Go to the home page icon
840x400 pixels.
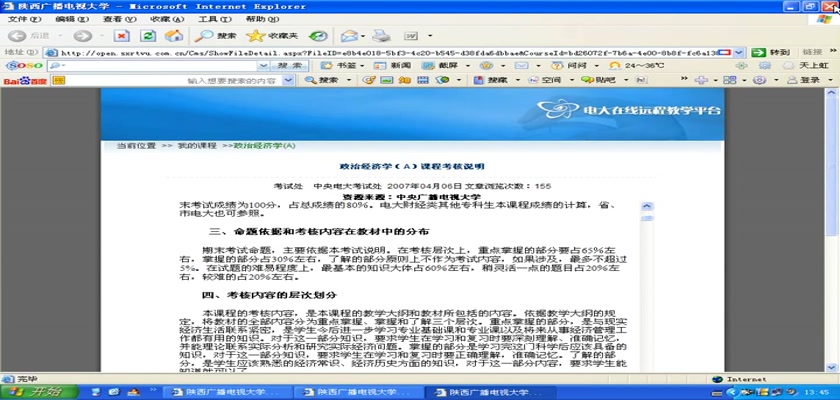pos(174,36)
